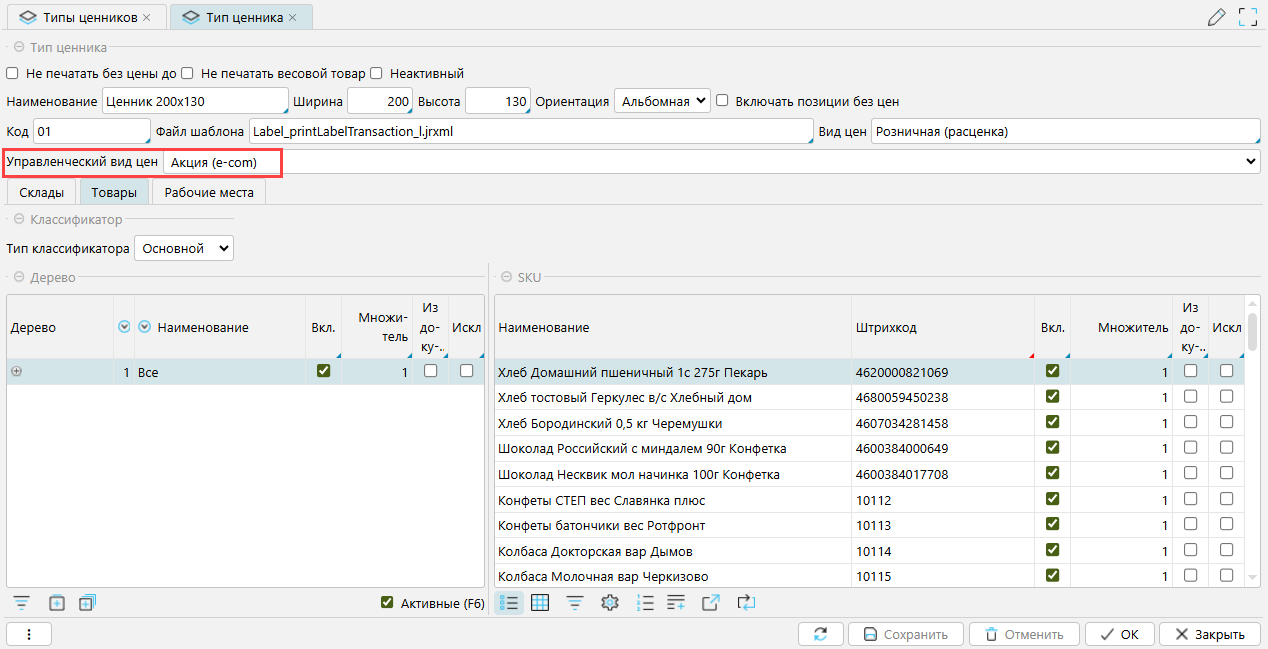Viewport: 1268px width, 649px height.
Task: Open the 'Ориентация' dropdown
Action: point(661,101)
